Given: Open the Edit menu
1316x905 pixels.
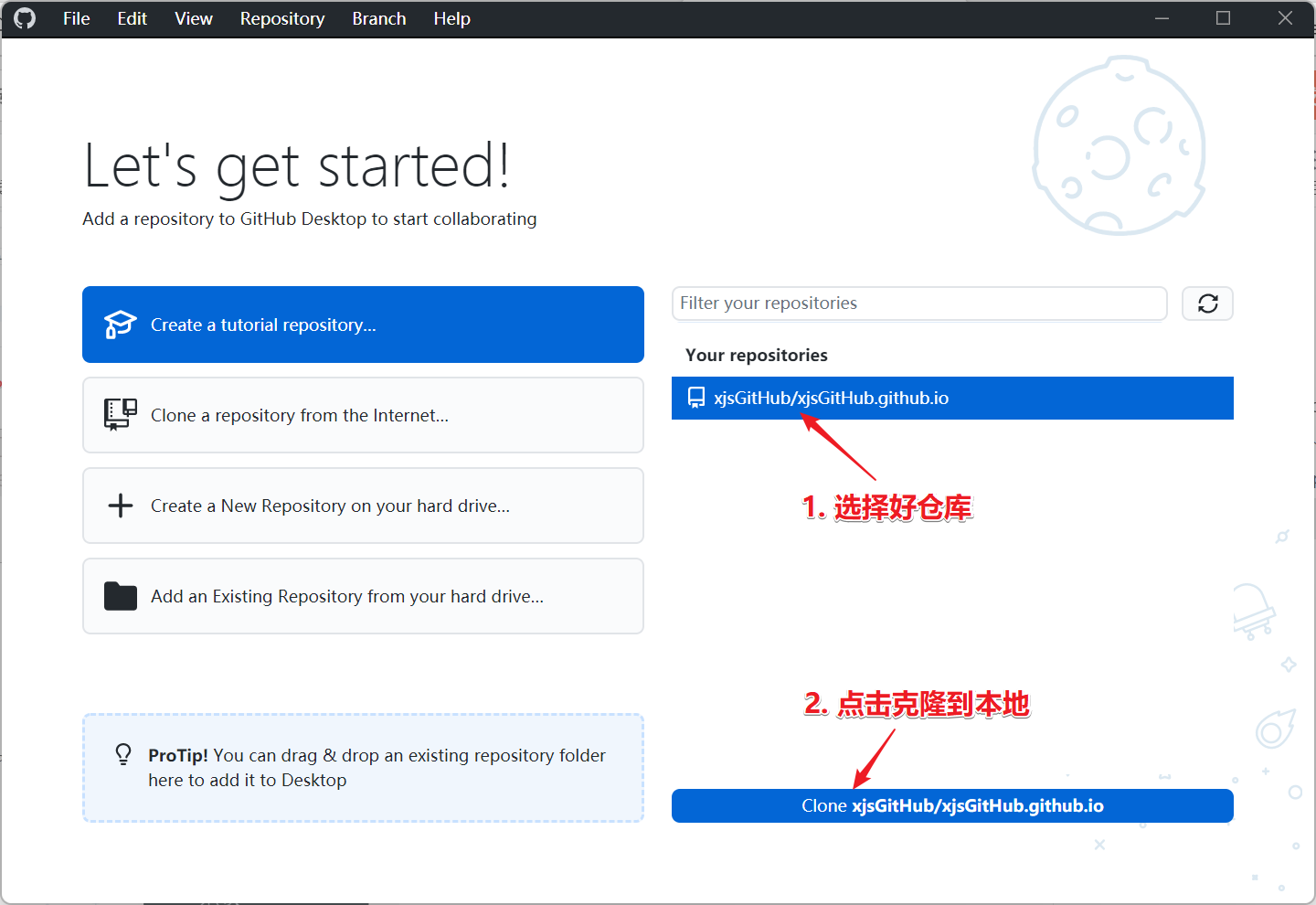Looking at the screenshot, I should coord(132,18).
